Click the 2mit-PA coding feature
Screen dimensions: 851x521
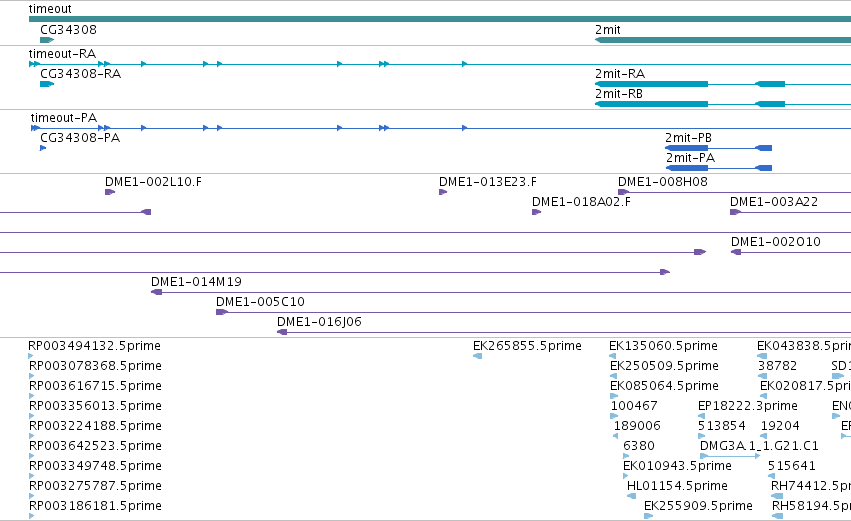[719, 168]
